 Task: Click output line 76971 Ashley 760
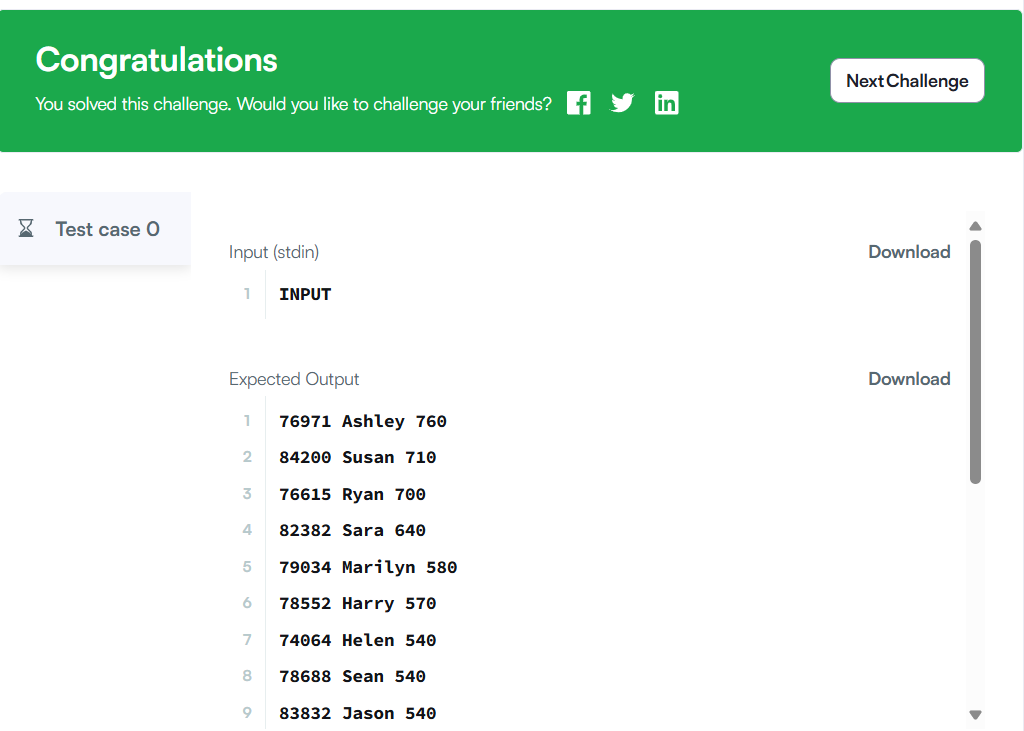click(x=362, y=421)
